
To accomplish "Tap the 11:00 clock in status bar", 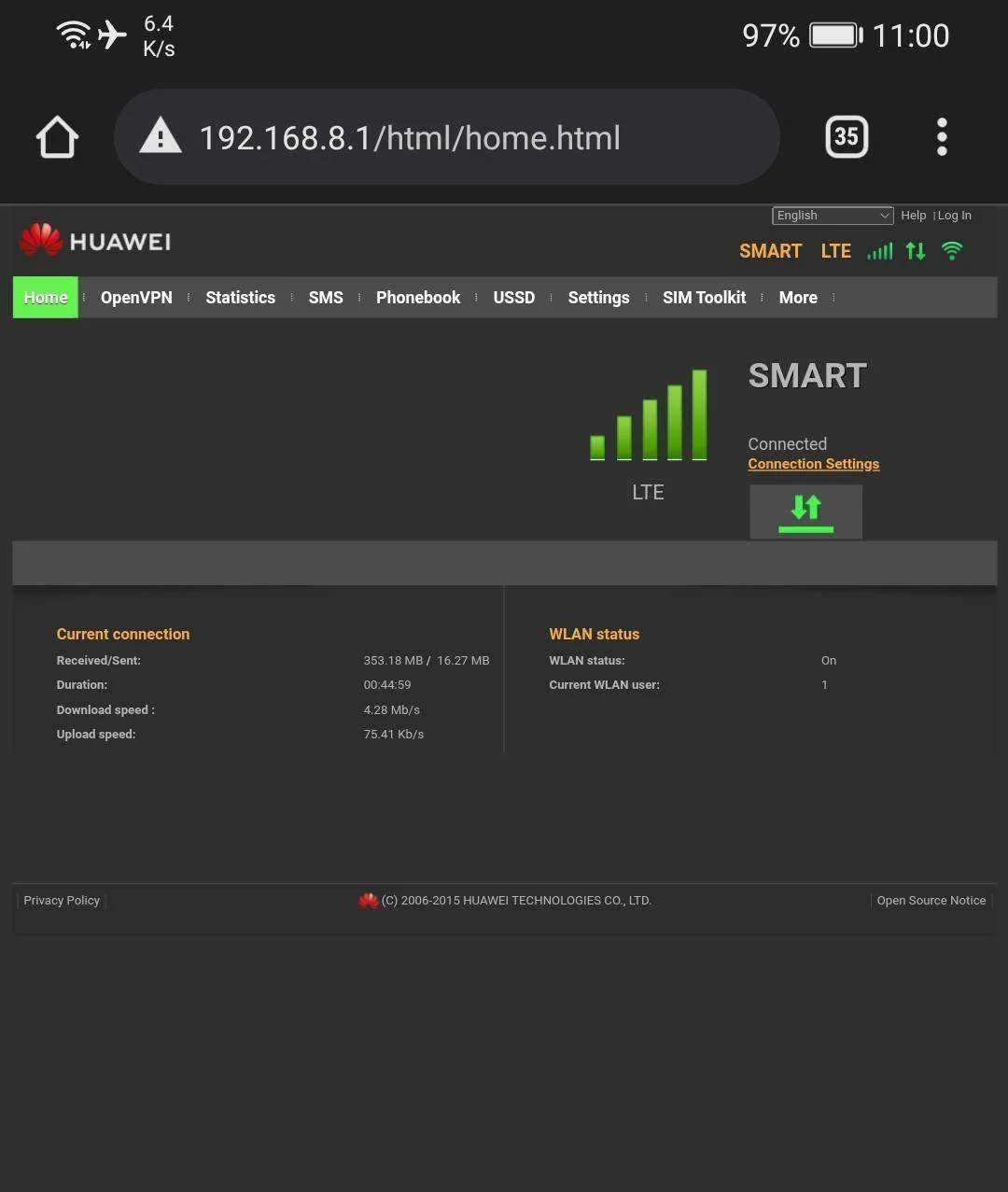I will pyautogui.click(x=911, y=35).
